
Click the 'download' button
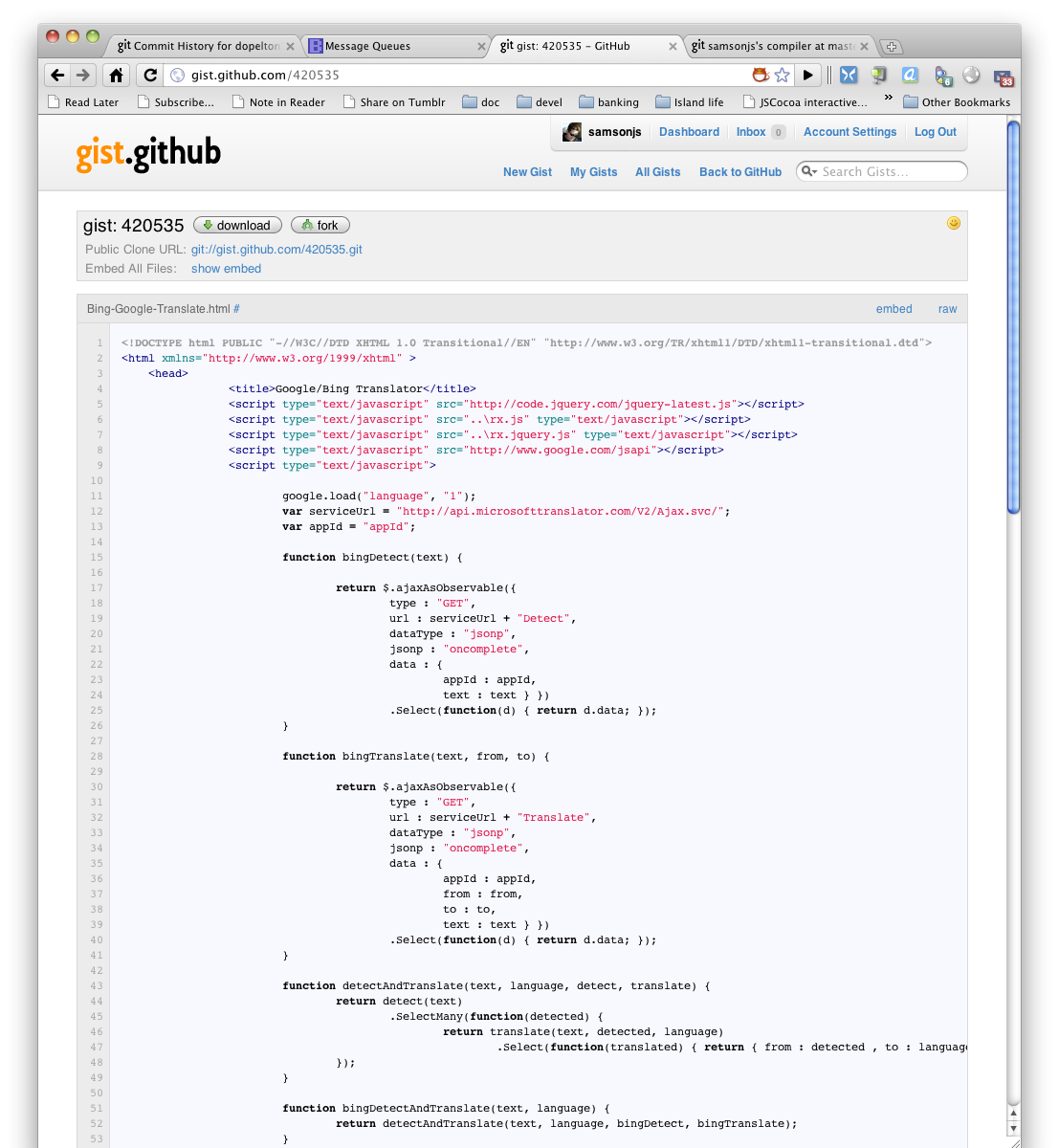pyautogui.click(x=237, y=225)
